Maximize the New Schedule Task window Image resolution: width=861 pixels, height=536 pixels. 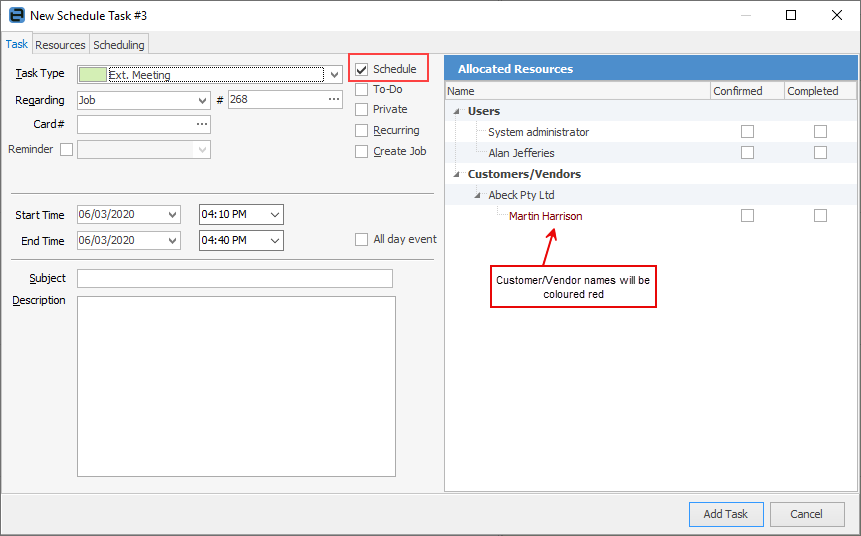[791, 15]
